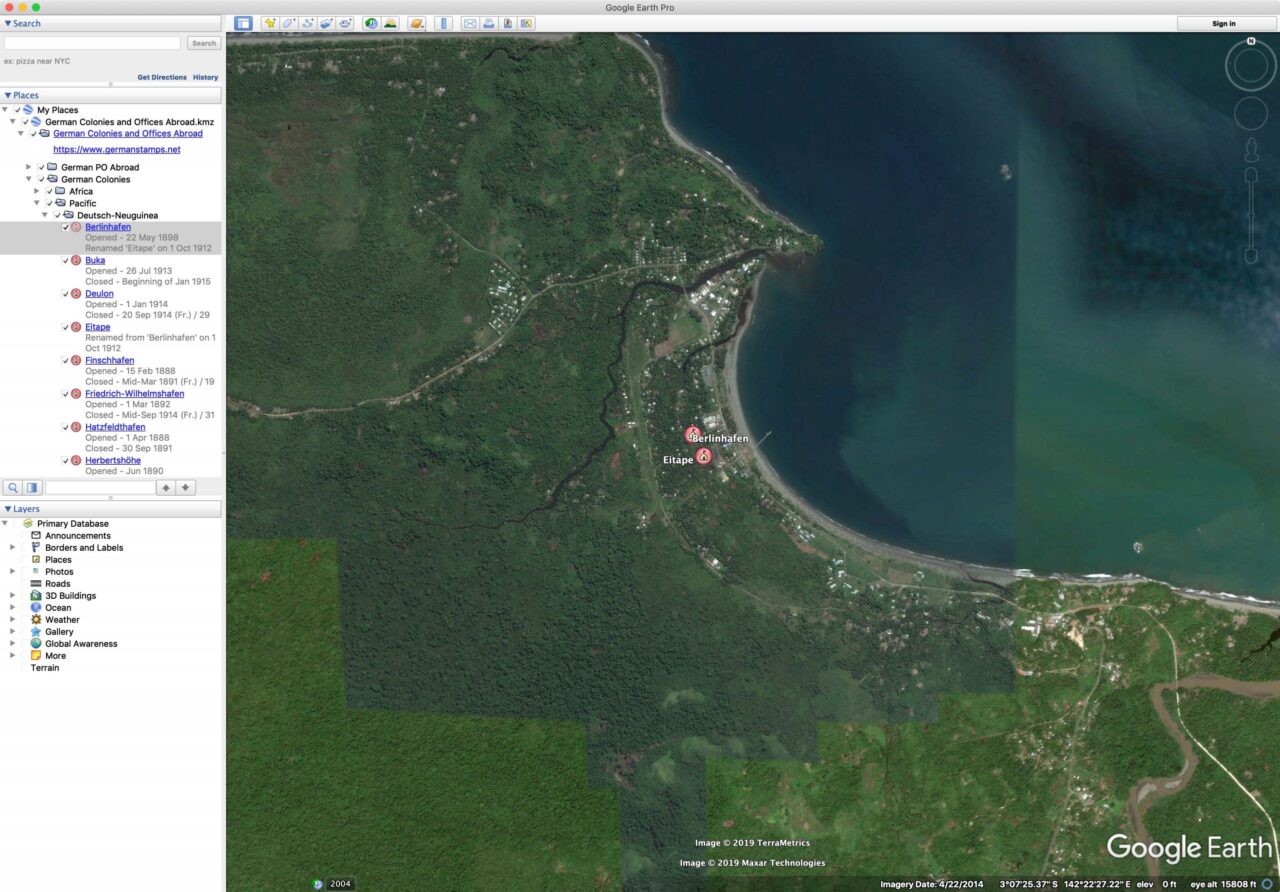Email the current view
The width and height of the screenshot is (1280, 892).
pos(470,23)
